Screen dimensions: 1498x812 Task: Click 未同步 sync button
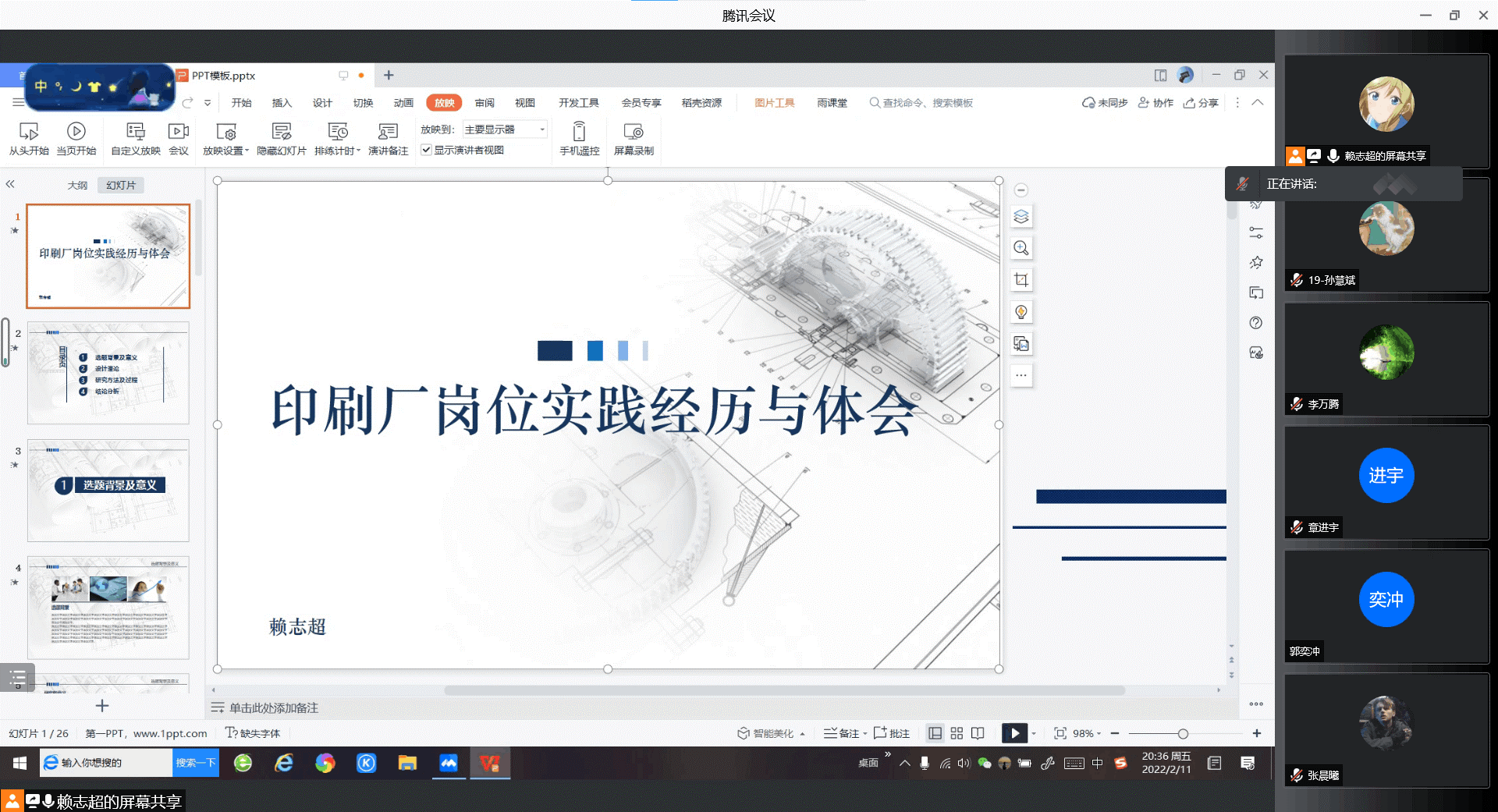1105,102
